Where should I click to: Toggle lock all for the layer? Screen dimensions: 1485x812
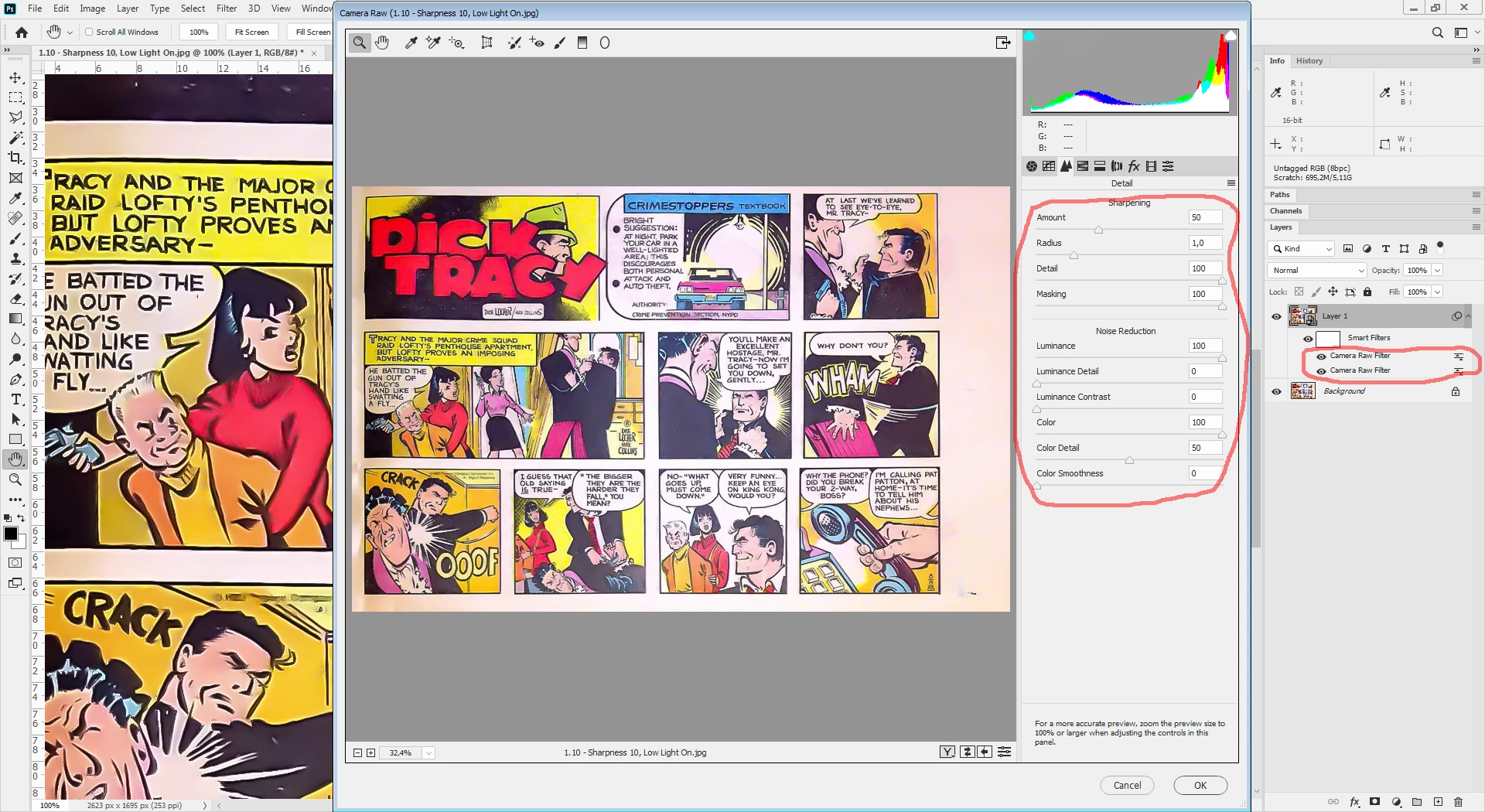pos(1367,292)
